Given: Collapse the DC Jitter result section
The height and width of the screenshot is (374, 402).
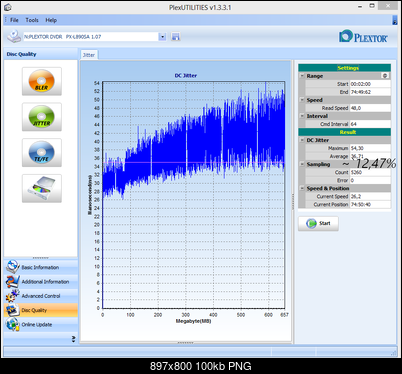Looking at the screenshot, I should (x=302, y=140).
